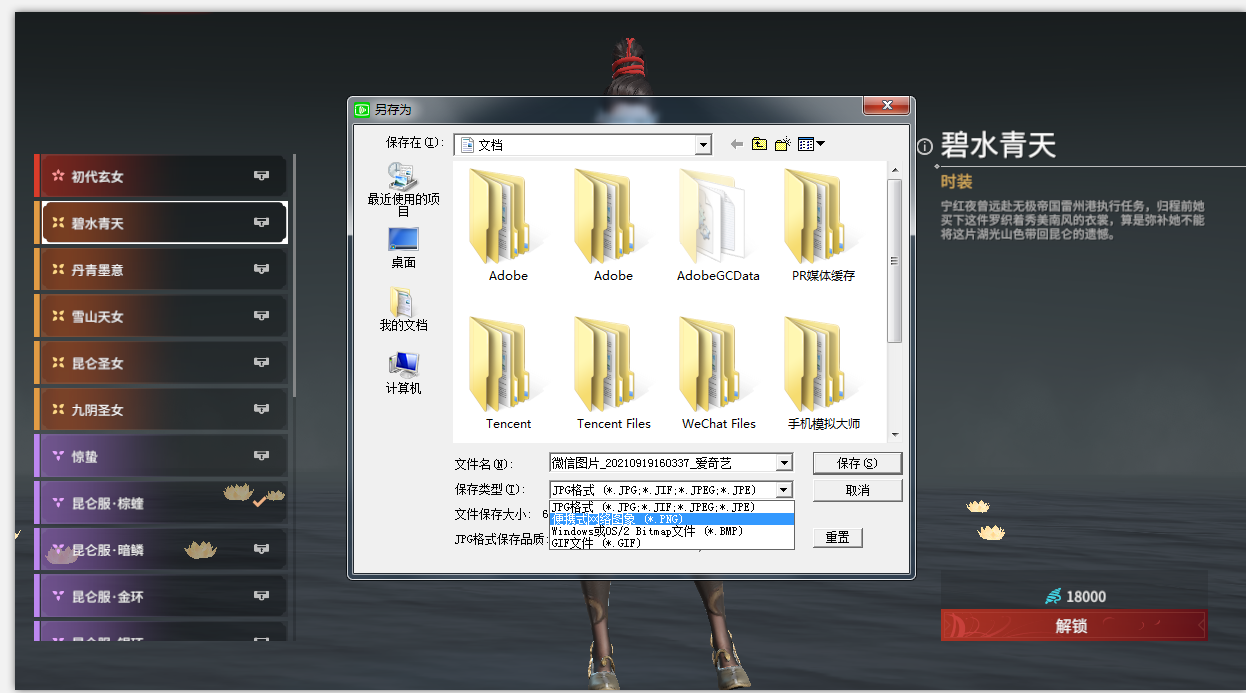
Task: Select the 昆仑服·棕螳 outfit
Action: click(161, 503)
